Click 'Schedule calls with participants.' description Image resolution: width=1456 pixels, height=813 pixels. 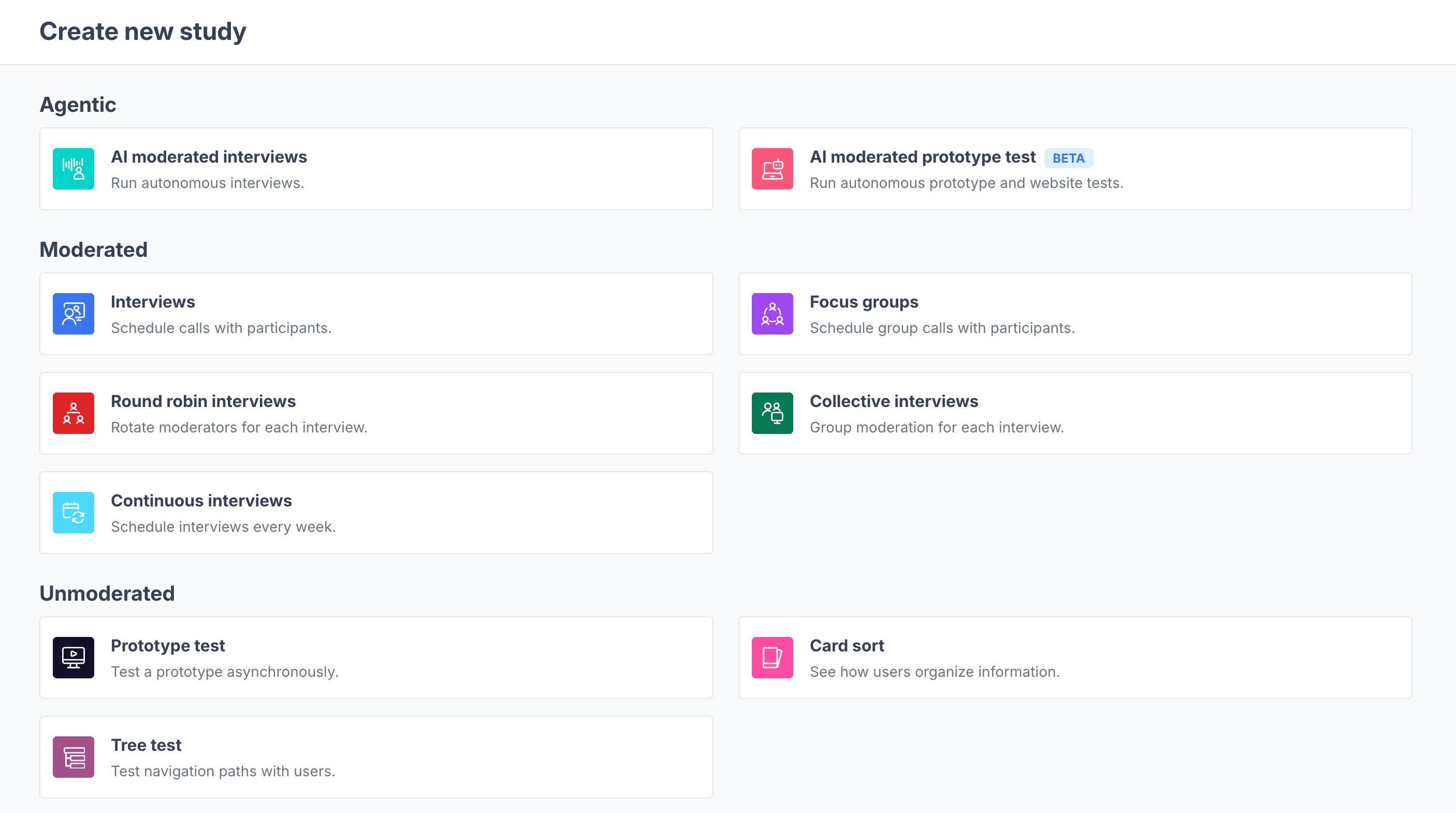[221, 328]
